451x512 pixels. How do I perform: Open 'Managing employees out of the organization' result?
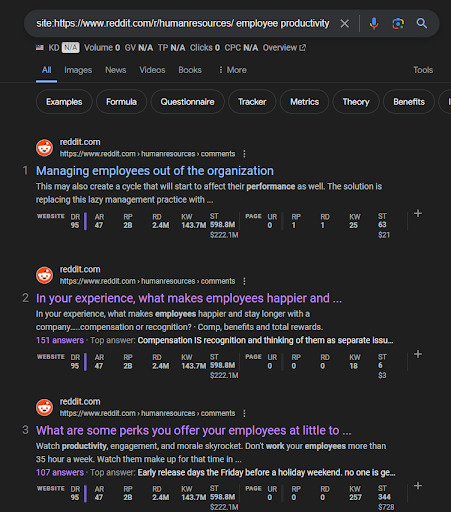pos(155,171)
